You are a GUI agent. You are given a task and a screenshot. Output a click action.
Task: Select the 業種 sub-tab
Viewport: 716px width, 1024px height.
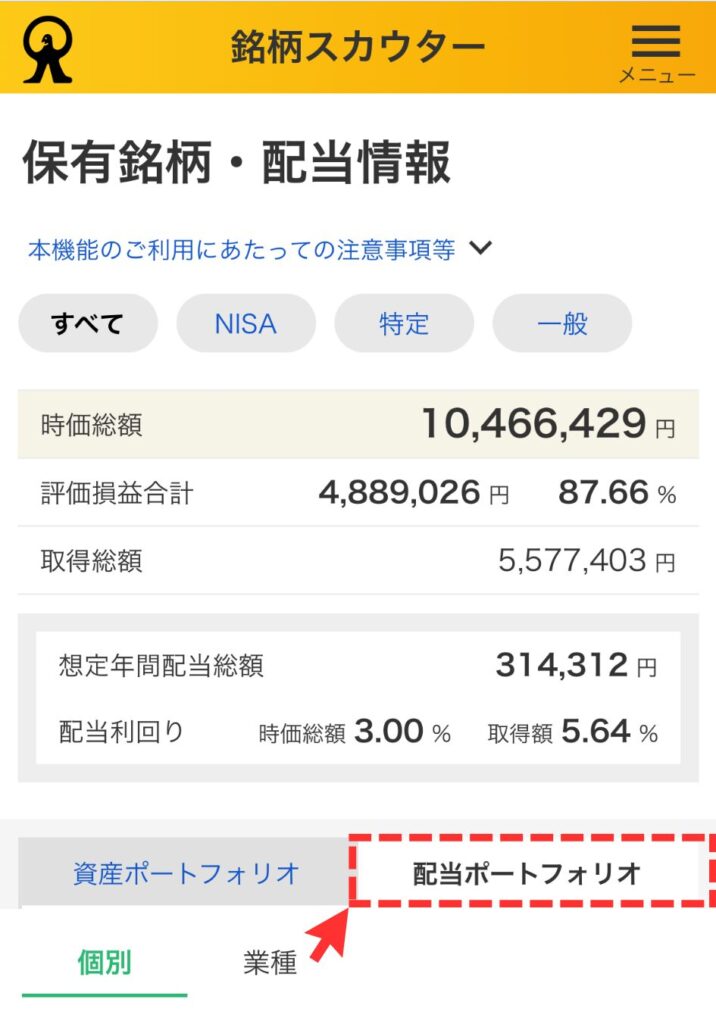(270, 962)
